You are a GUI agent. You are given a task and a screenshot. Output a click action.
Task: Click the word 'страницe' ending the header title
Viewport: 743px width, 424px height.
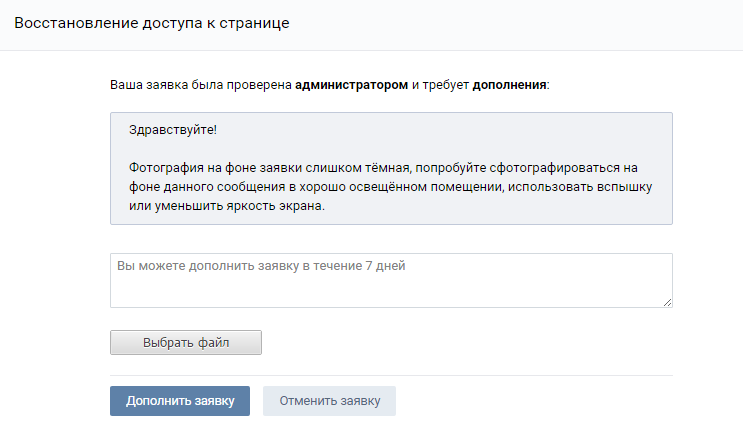(x=258, y=23)
